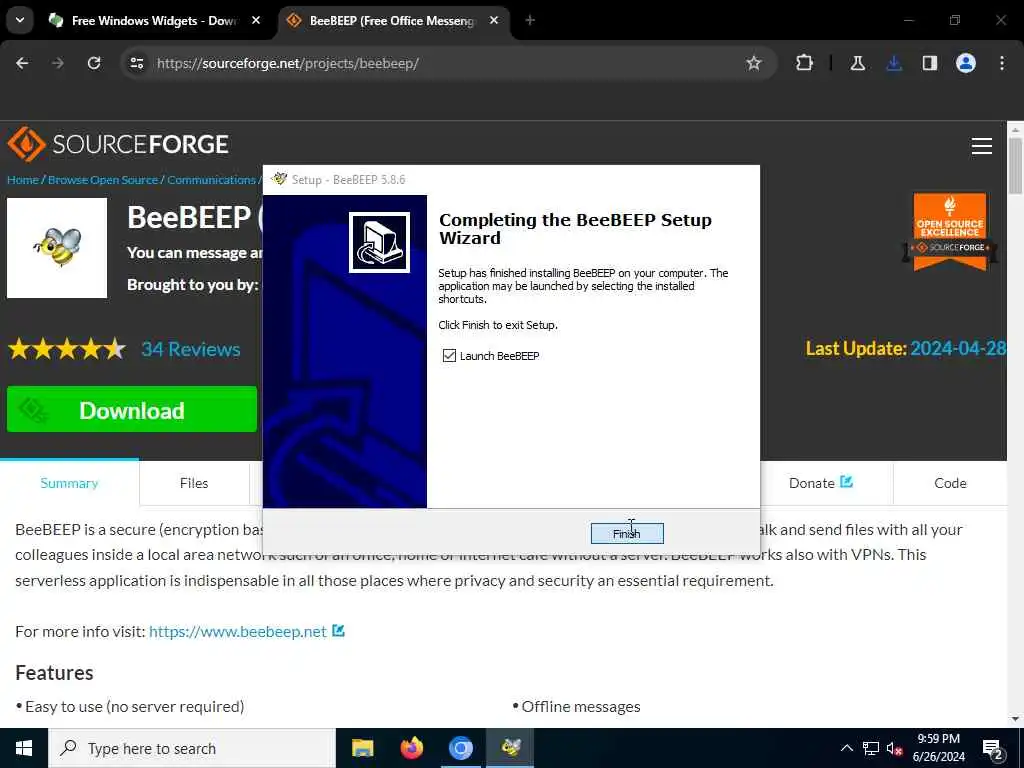This screenshot has height=768, width=1024.
Task: Go to the Home breadcrumb link
Action: (23, 180)
